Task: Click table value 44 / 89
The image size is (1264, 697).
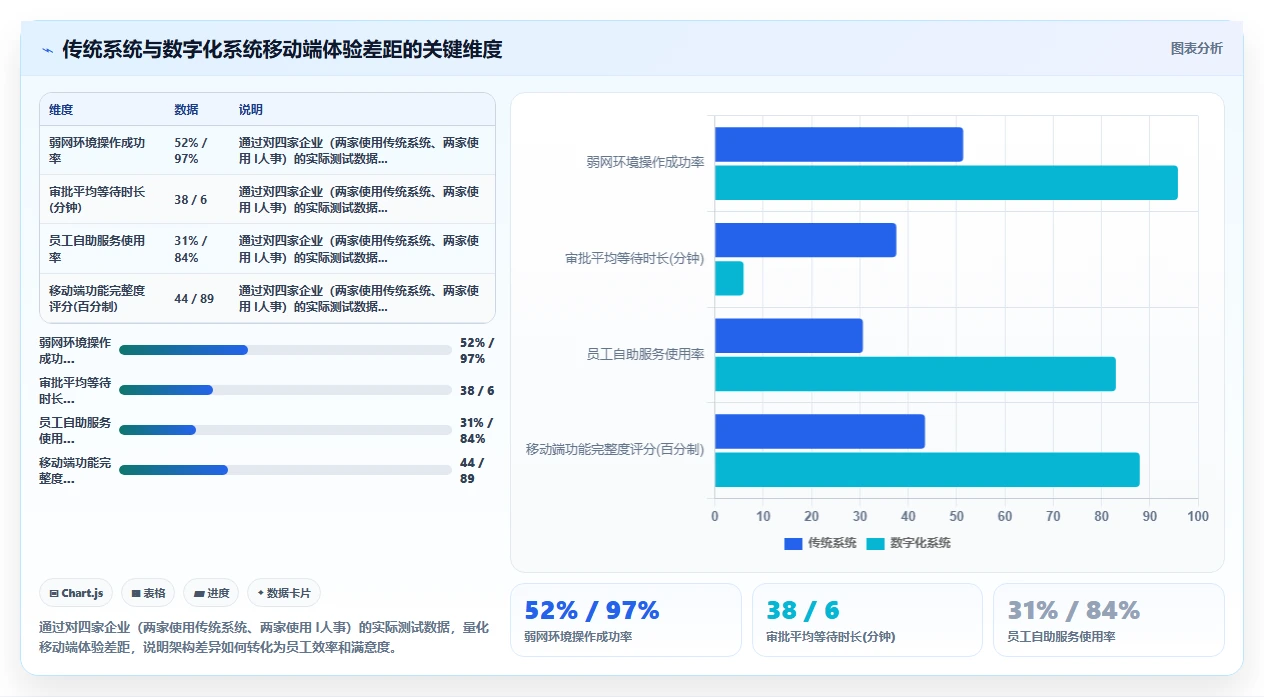Action: [x=194, y=298]
